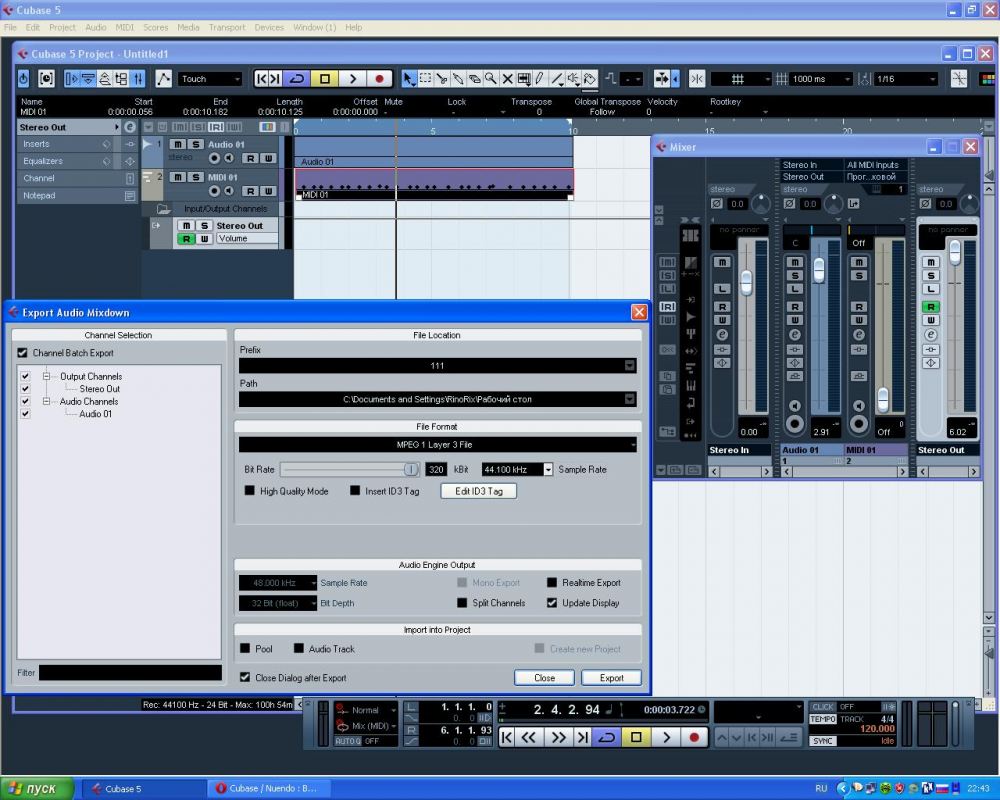
Task: Select the Glue tool
Action: click(x=458, y=79)
